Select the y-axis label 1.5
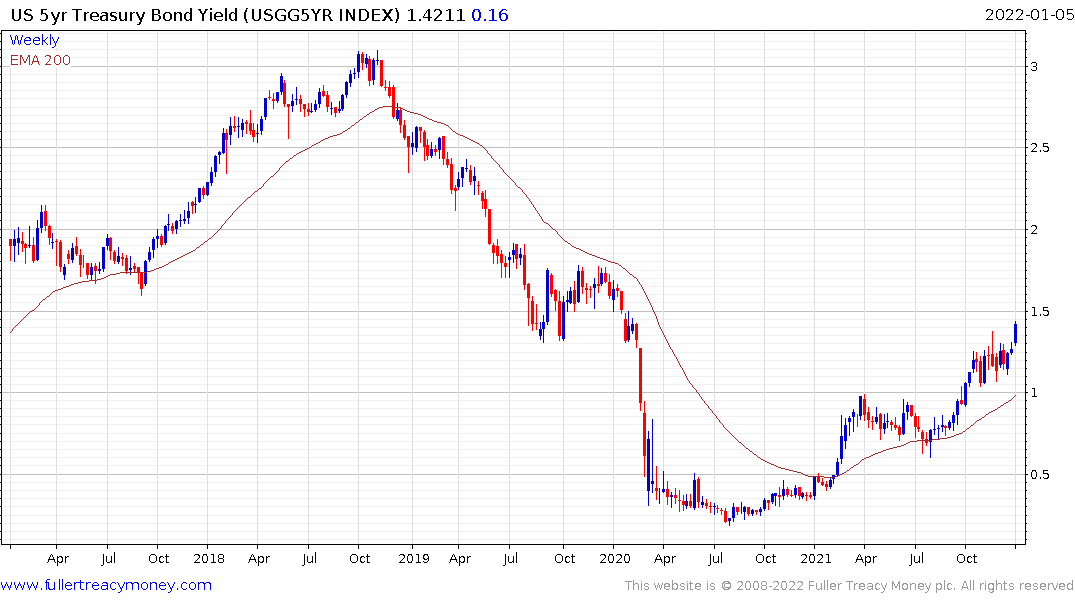The image size is (1075, 600). pyautogui.click(x=1040, y=311)
